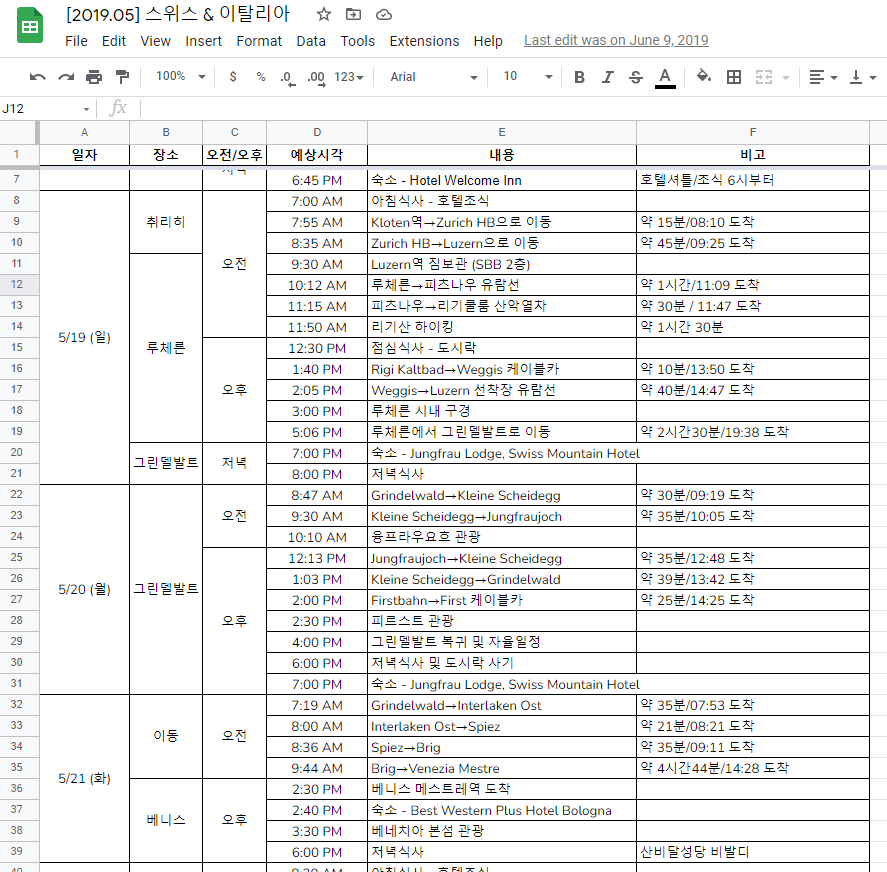887x872 pixels.
Task: Click the merge cells icon
Action: (x=764, y=77)
